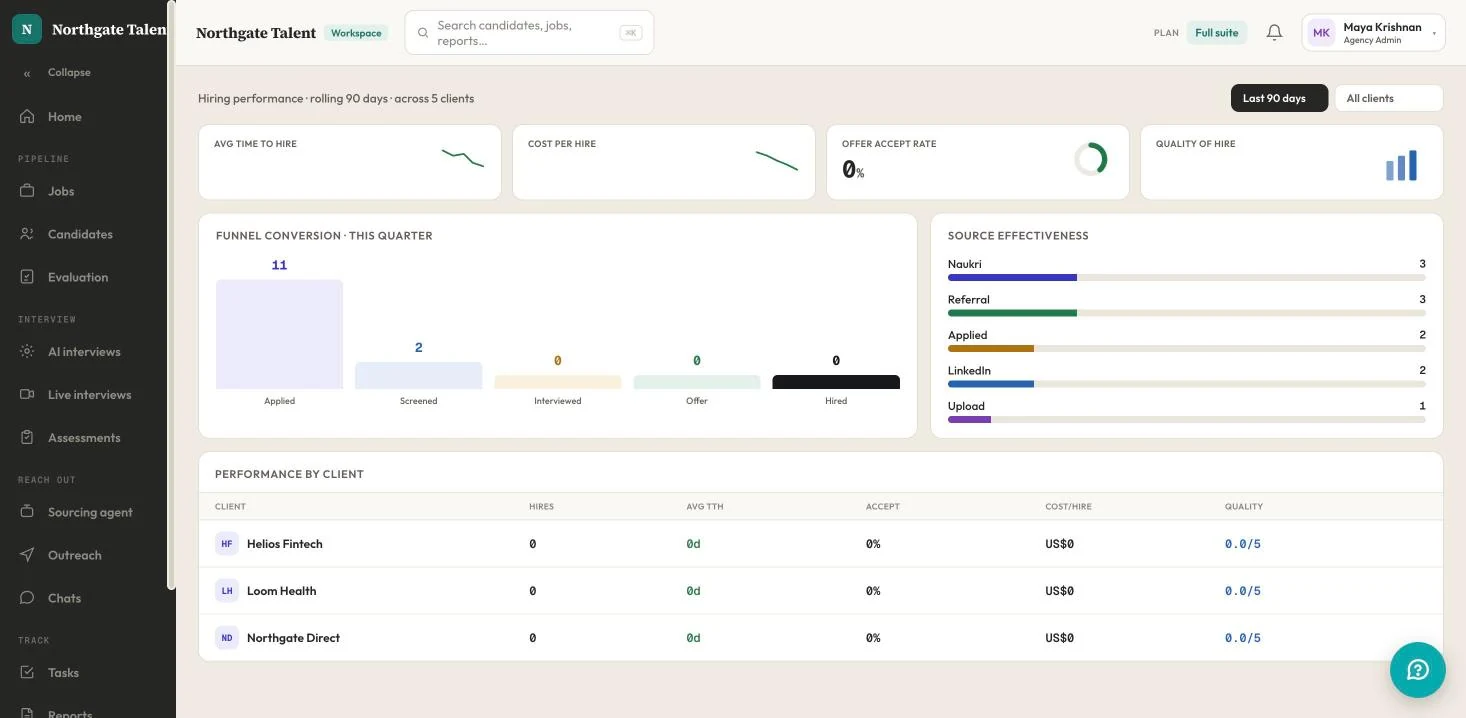
Task: Click the Applied source progress bar
Action: 1187,348
